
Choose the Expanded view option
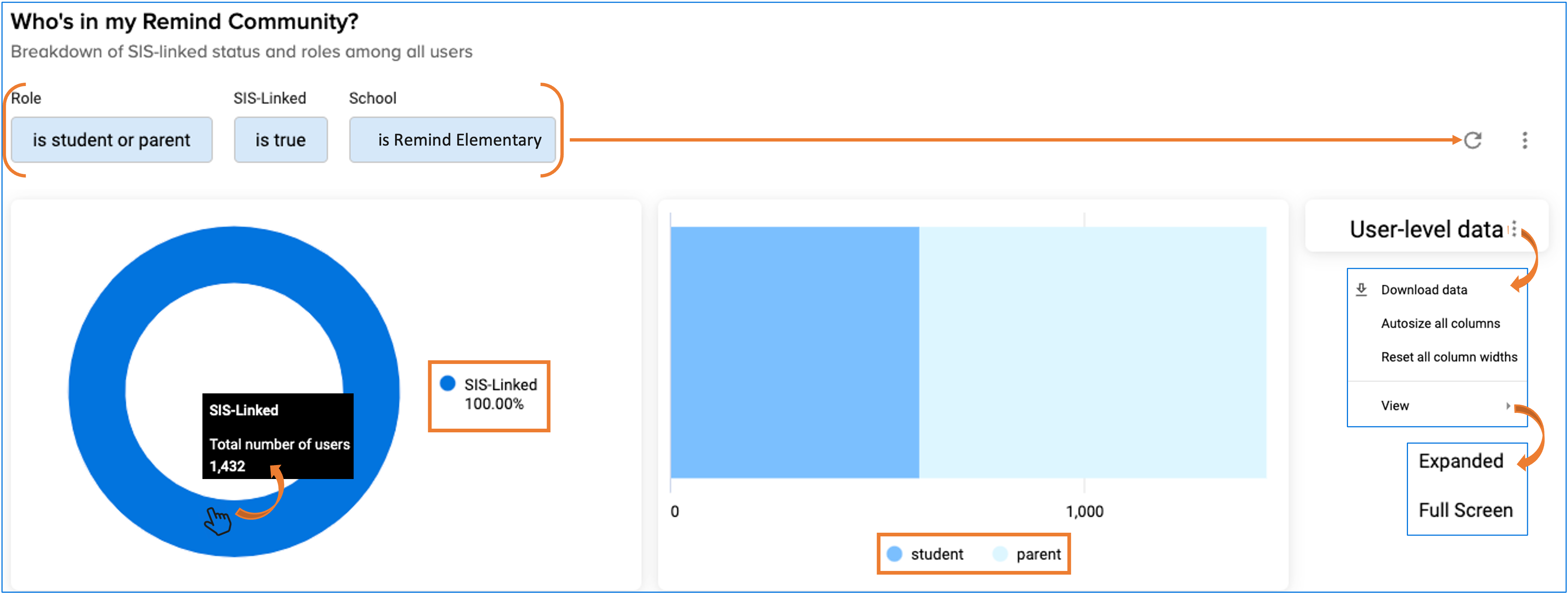pyautogui.click(x=1460, y=461)
